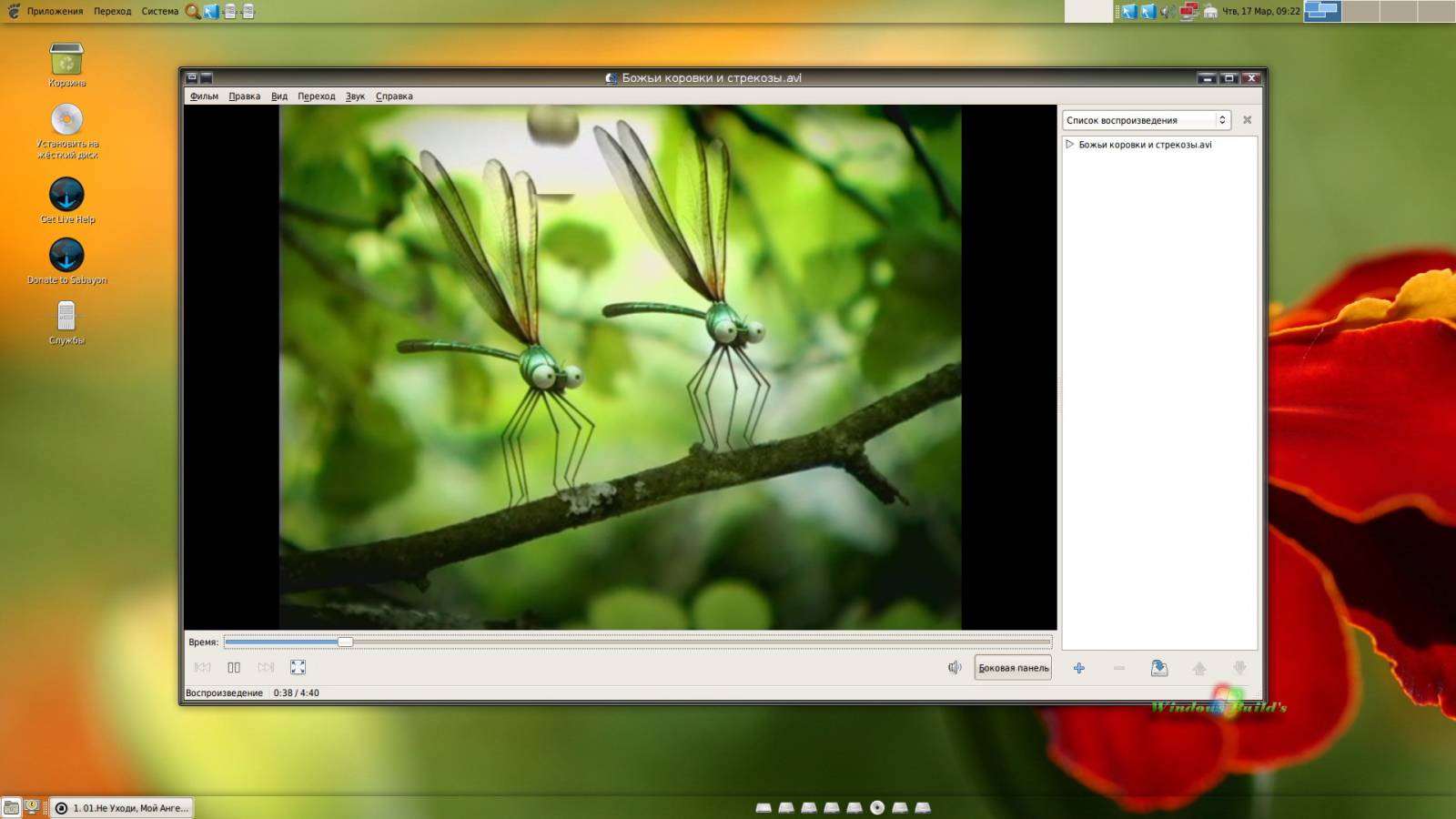Open the Donate to Sabayon desktop icon
The image size is (1456, 819).
[x=66, y=255]
